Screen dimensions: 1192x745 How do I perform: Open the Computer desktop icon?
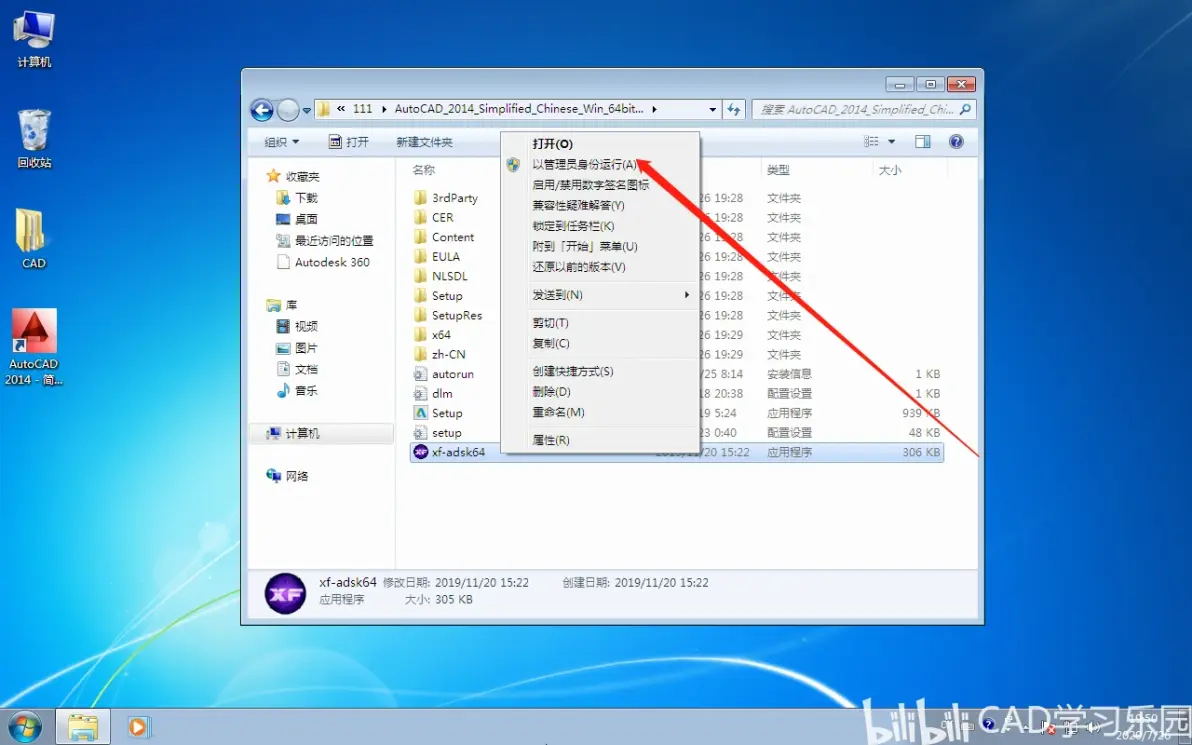coord(34,40)
